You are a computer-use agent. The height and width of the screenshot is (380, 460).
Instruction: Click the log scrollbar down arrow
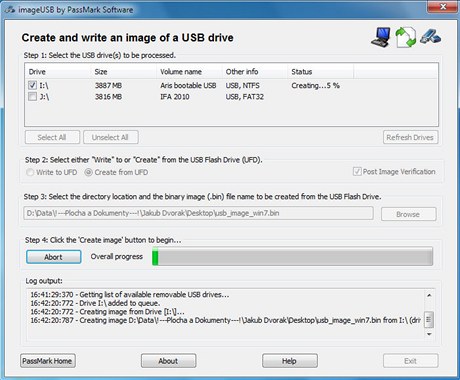tap(429, 334)
